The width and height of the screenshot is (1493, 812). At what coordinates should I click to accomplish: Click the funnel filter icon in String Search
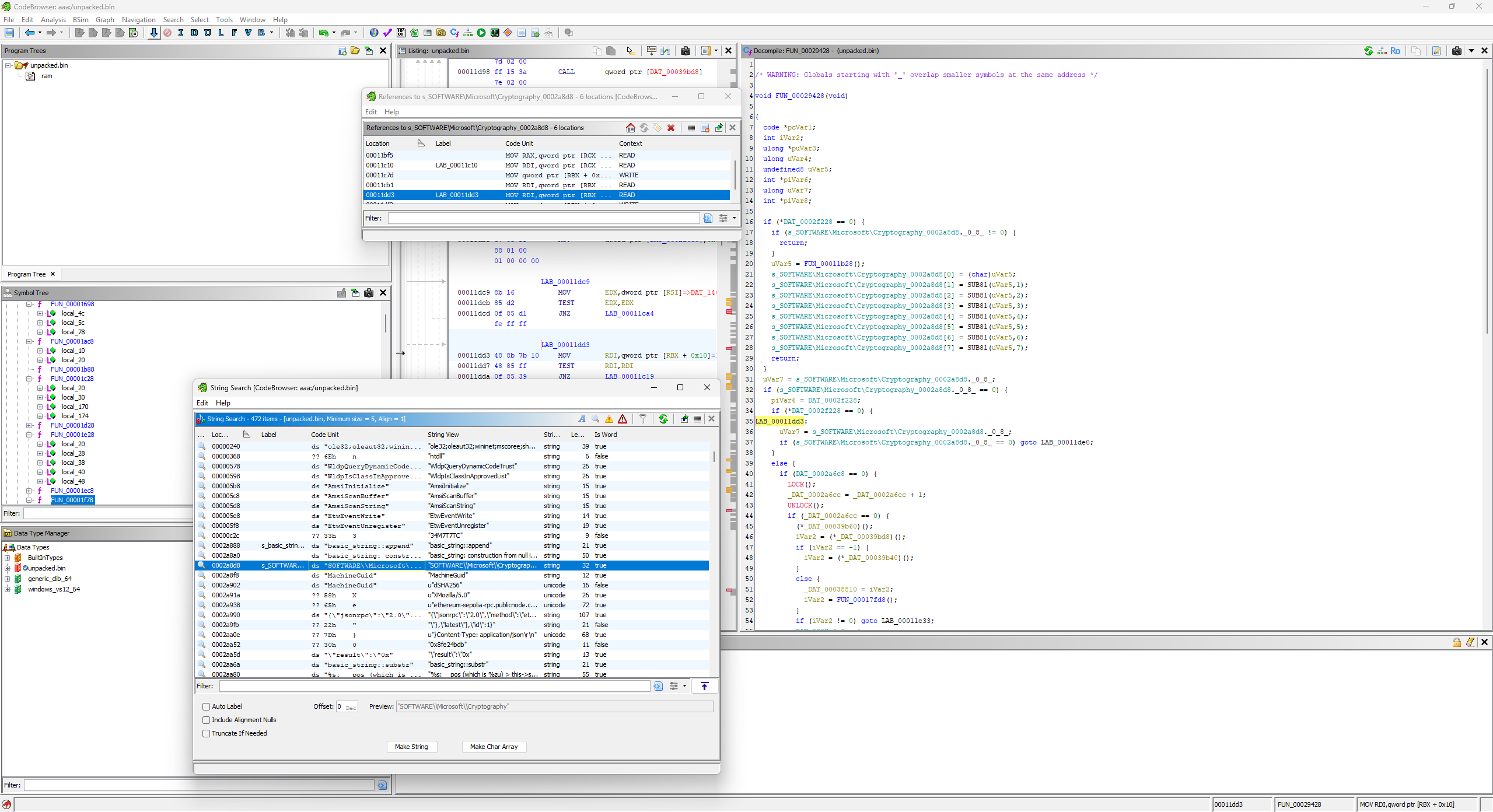(x=643, y=419)
